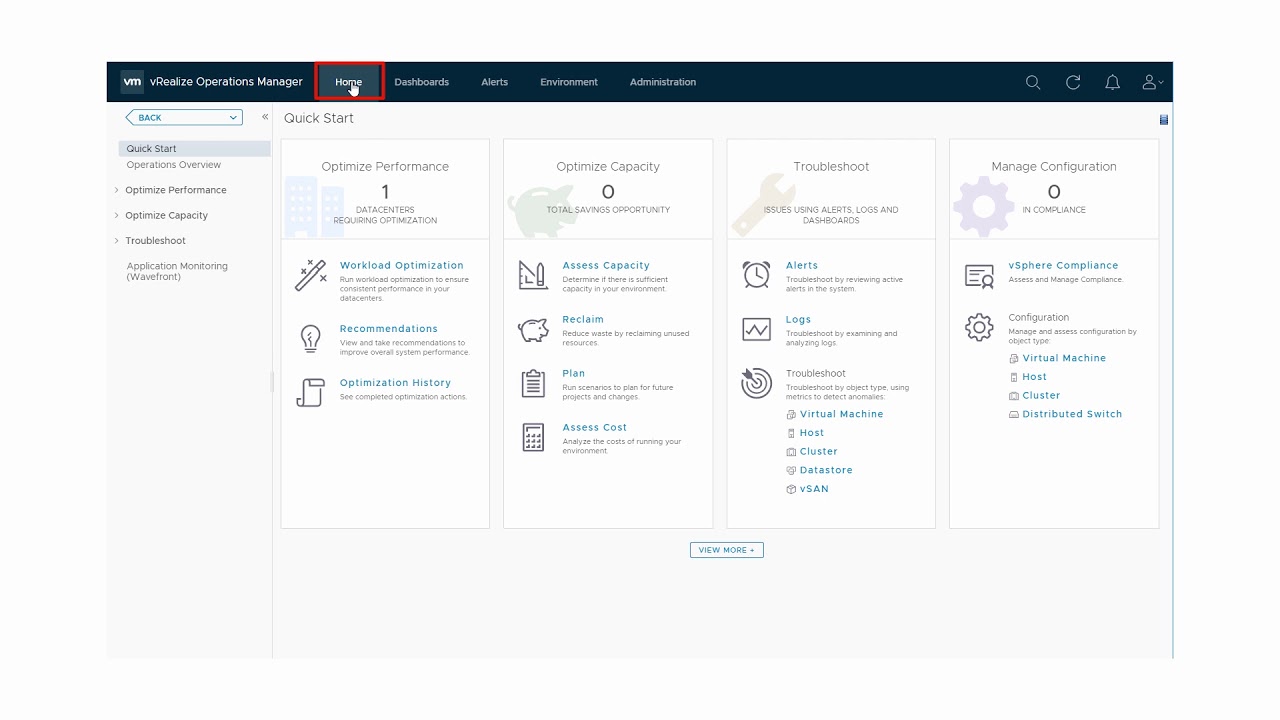This screenshot has height=720, width=1280.
Task: Open the BACK navigation dropdown
Action: [184, 117]
